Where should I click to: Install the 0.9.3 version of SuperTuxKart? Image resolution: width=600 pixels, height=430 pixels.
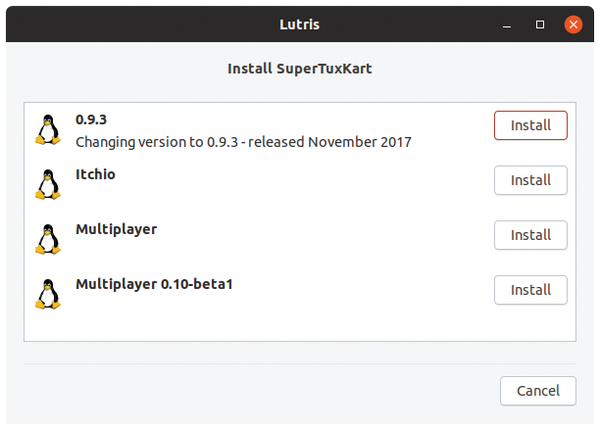point(530,125)
